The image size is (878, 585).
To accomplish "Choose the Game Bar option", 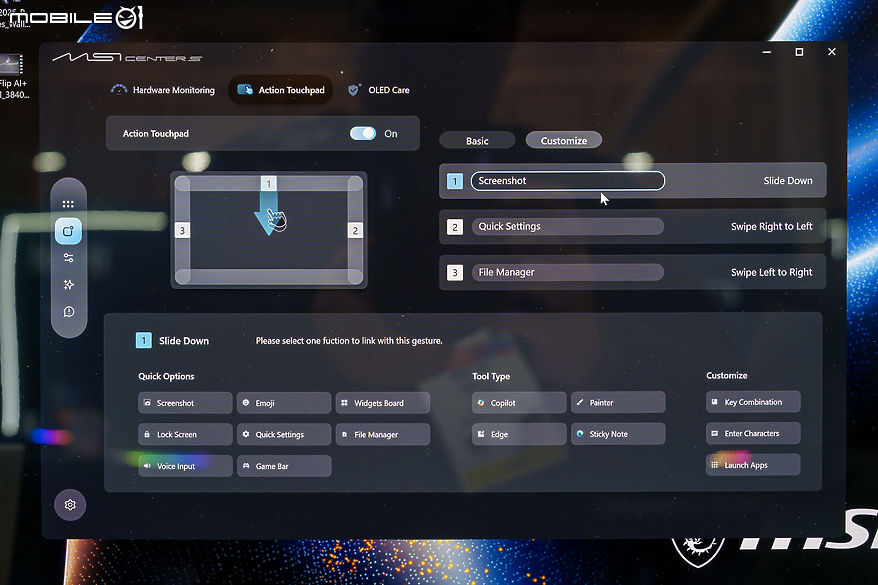I will pos(284,466).
